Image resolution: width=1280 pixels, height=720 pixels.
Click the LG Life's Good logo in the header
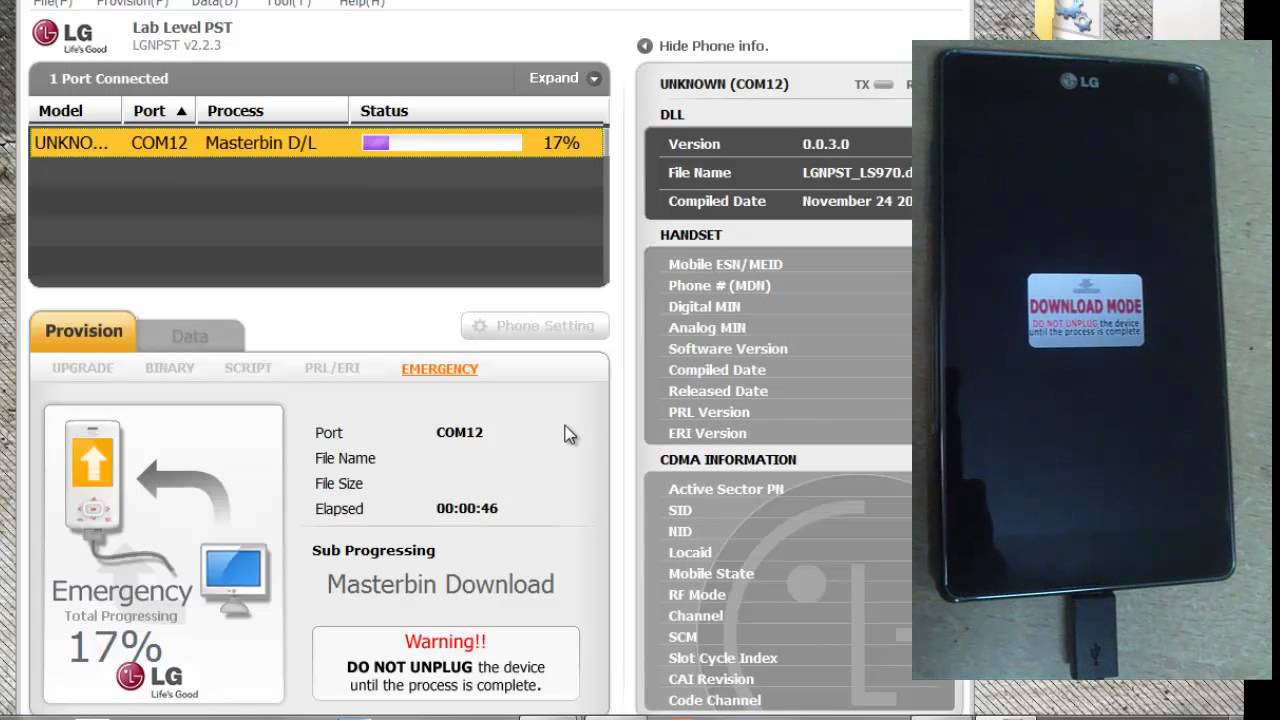coord(70,35)
